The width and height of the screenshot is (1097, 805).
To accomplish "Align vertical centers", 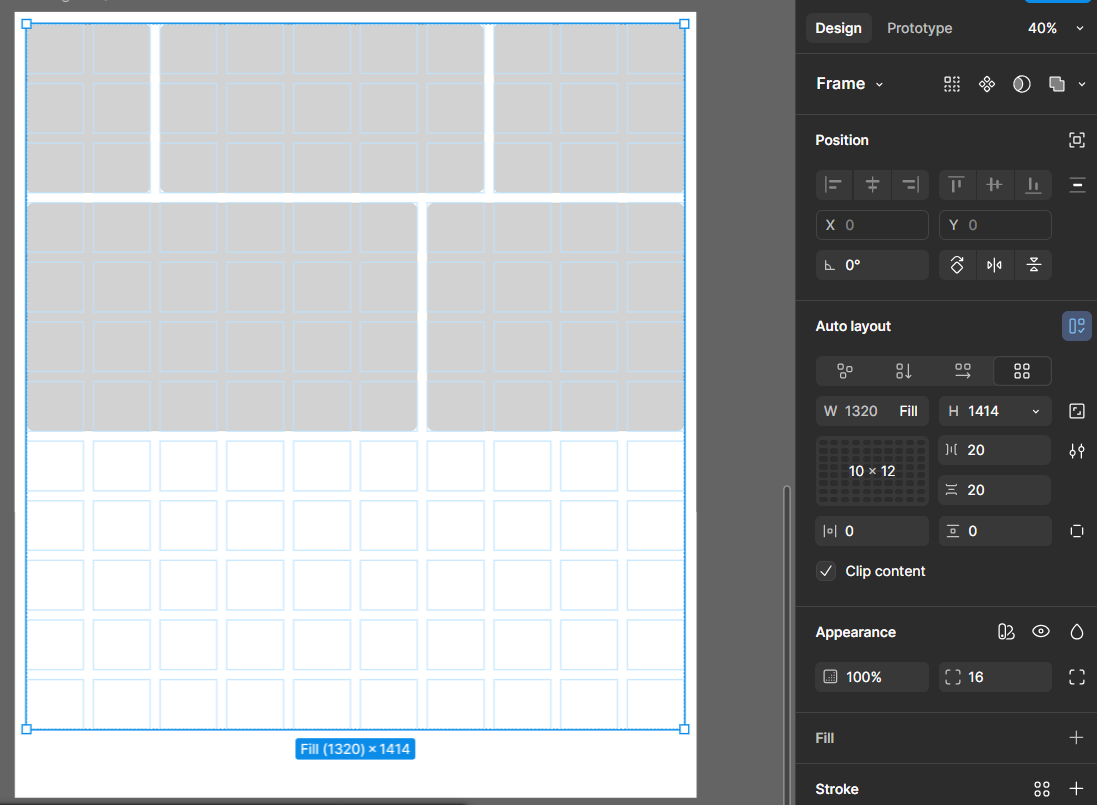I will (994, 185).
